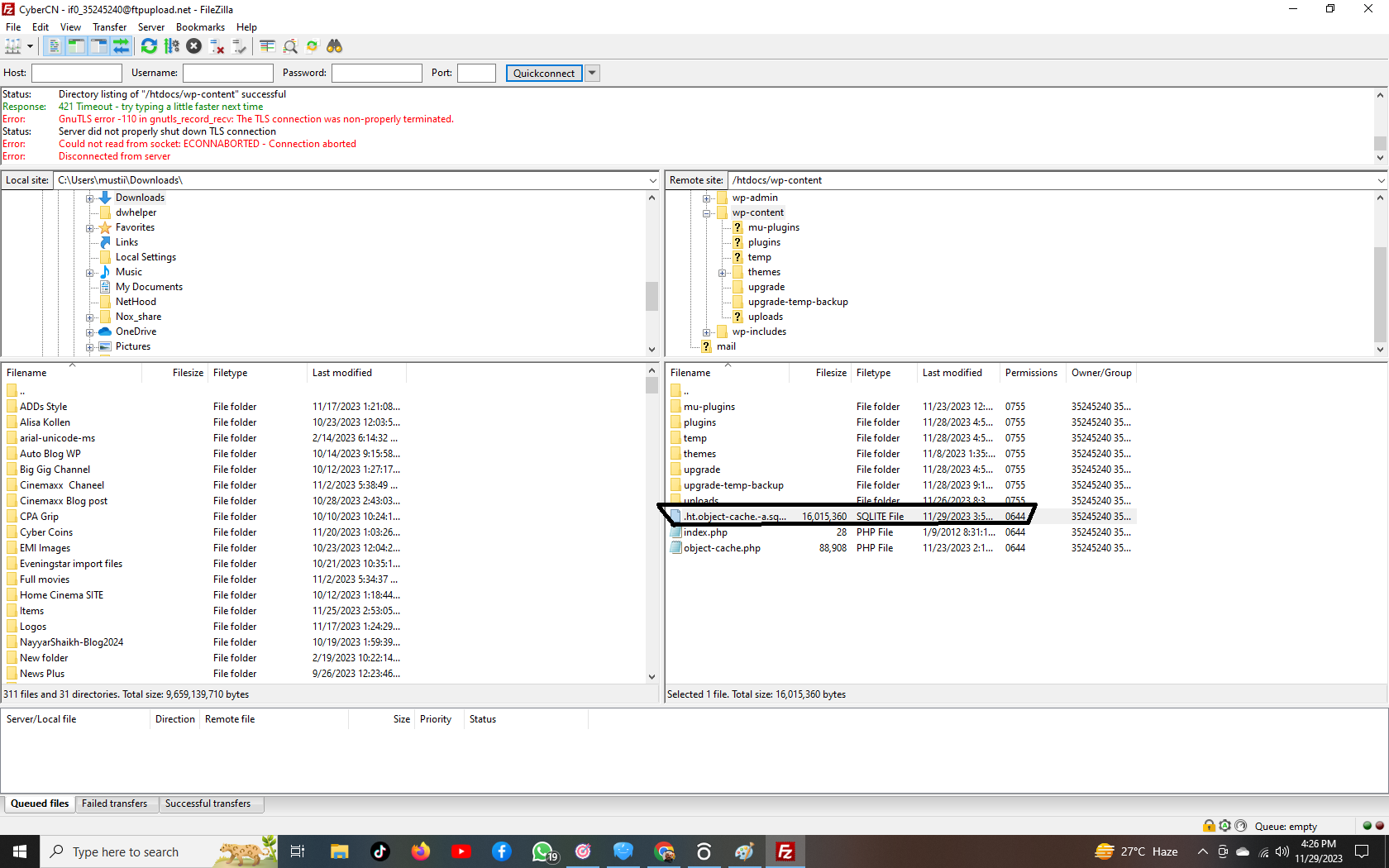Image resolution: width=1389 pixels, height=868 pixels.
Task: Toggle directory comparison
Action: point(289,46)
